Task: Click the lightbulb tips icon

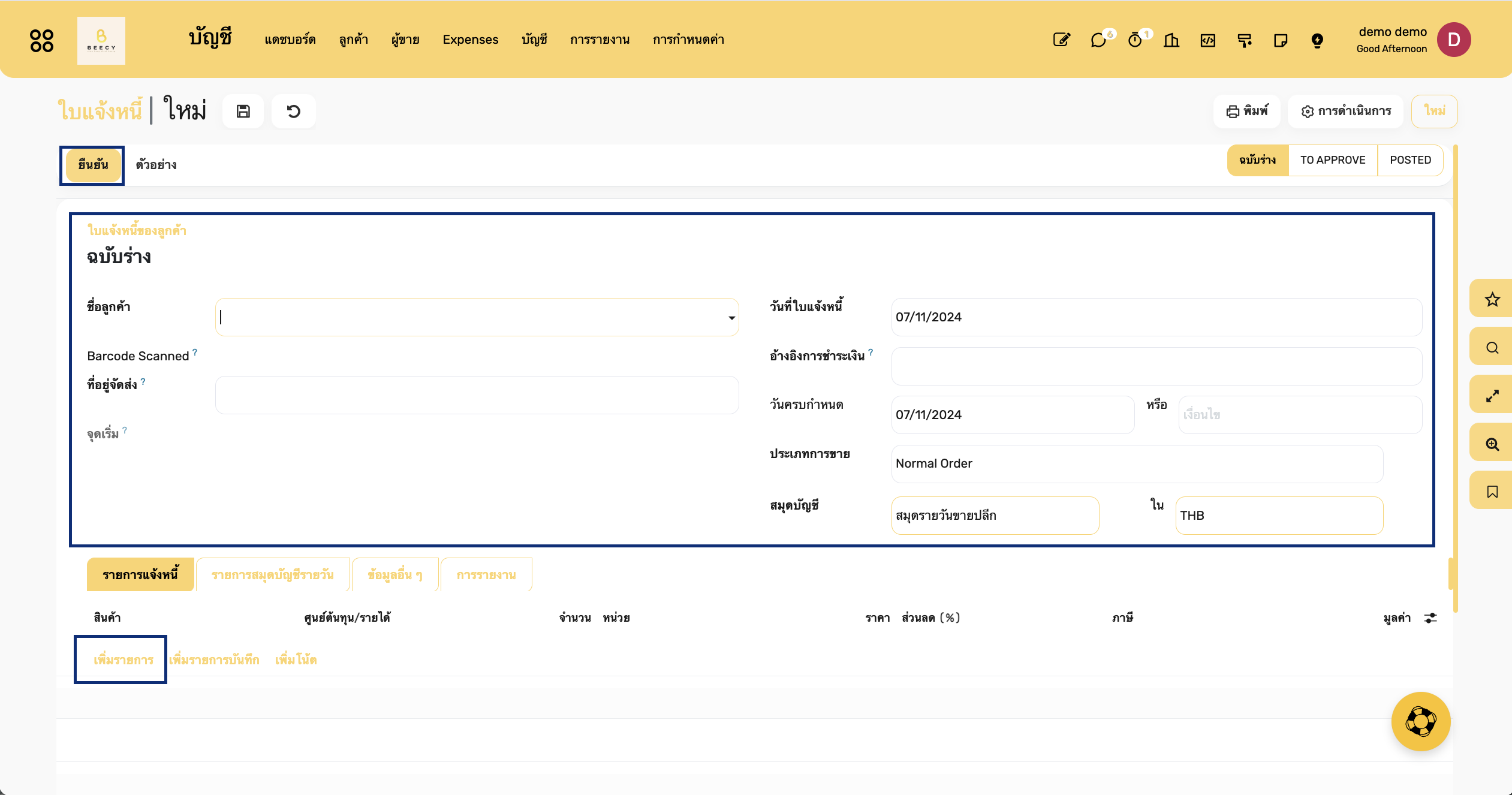Action: click(x=1317, y=40)
